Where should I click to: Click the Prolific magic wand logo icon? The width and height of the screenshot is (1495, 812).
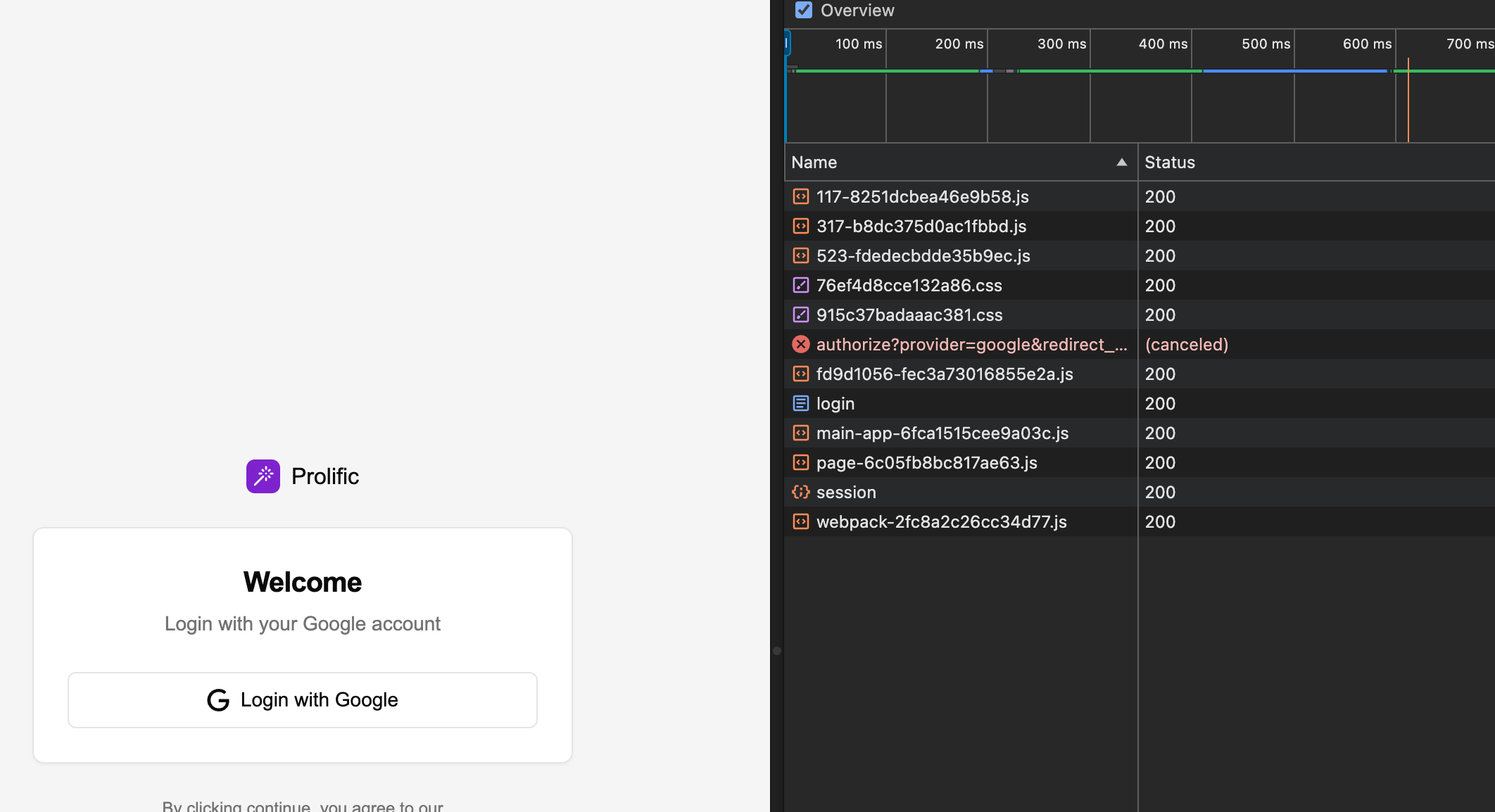[263, 476]
